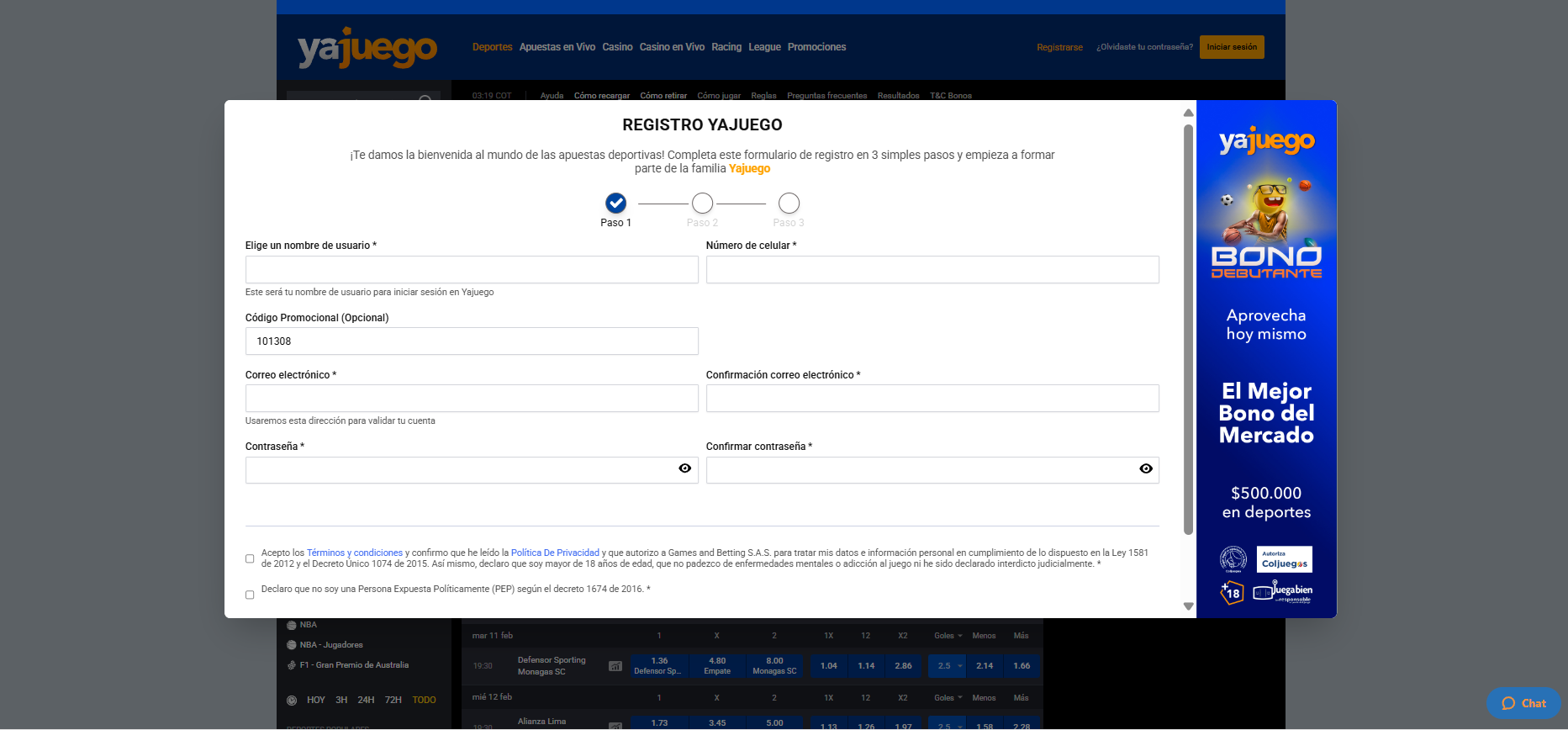Open Preguntas frecuentes link
This screenshot has height=730, width=1568.
(826, 96)
